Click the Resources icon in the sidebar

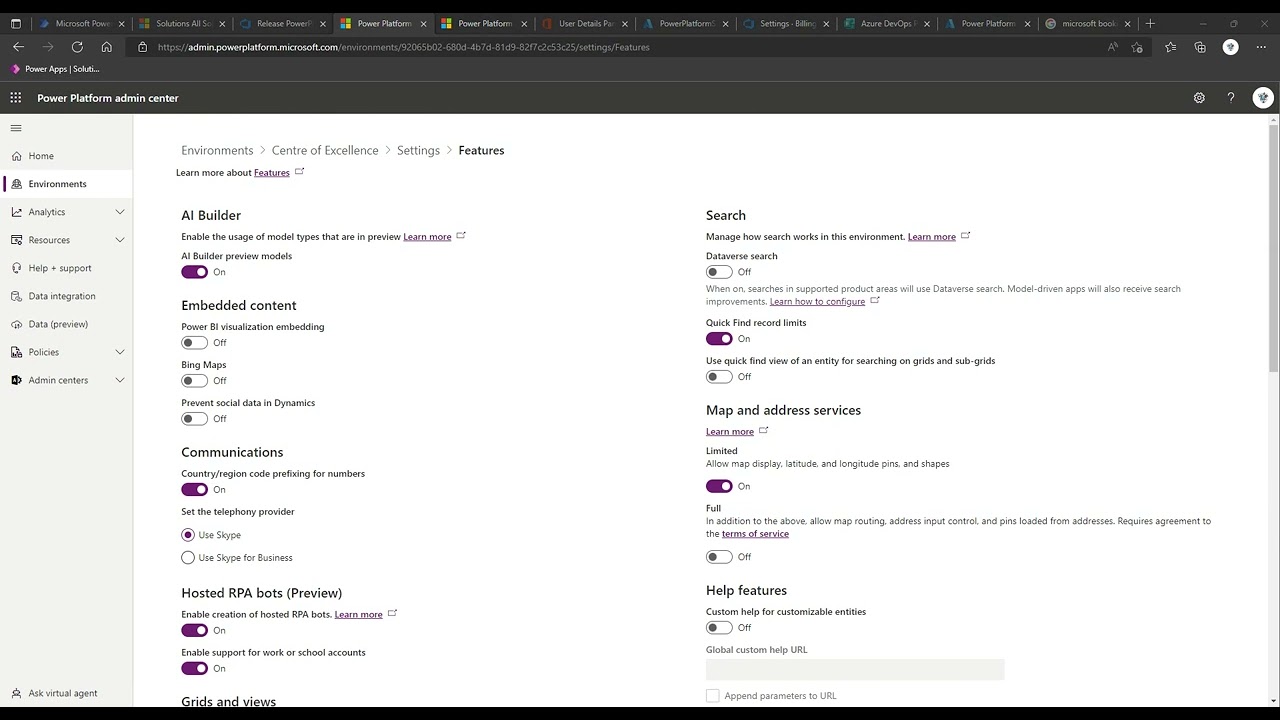[x=17, y=240]
